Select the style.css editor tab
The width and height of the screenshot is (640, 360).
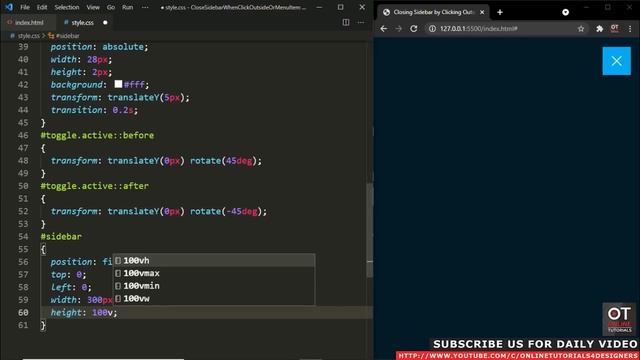coord(82,22)
